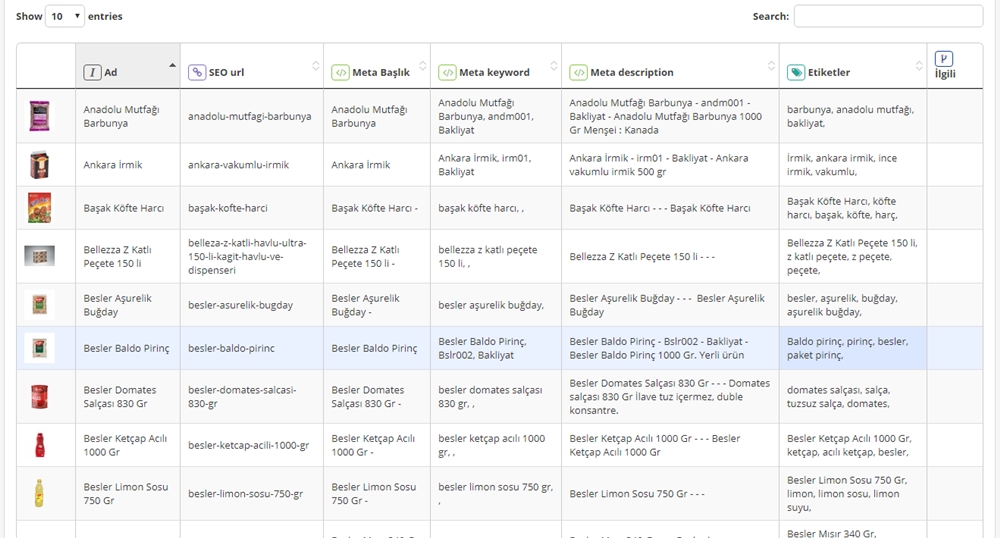Select the Ad cell 'Anadolu Mutfağı Barbunya'
The height and width of the screenshot is (538, 1000).
coord(128,116)
